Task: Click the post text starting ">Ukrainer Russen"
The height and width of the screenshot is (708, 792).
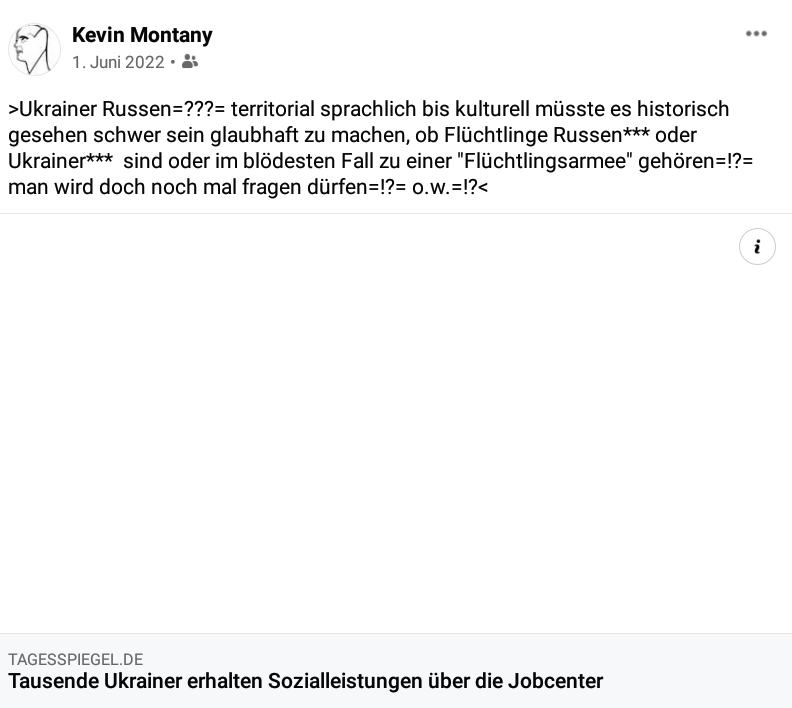Action: (381, 148)
